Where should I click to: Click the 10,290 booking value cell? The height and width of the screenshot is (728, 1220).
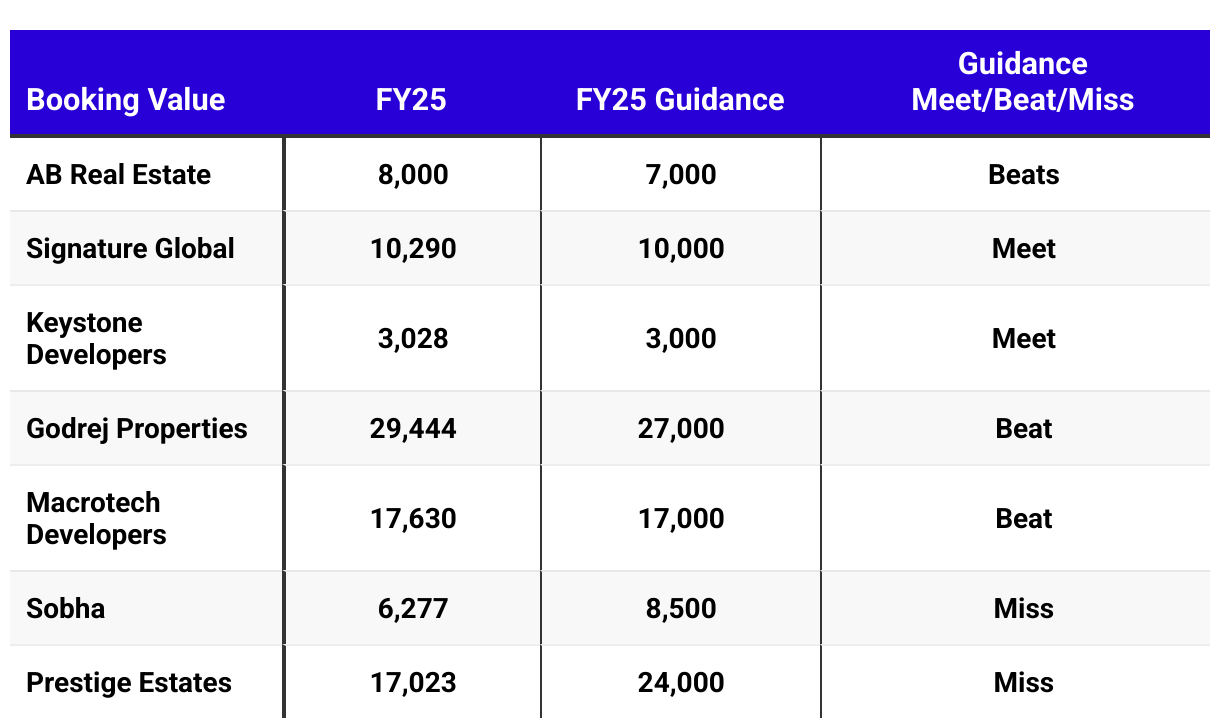[413, 249]
